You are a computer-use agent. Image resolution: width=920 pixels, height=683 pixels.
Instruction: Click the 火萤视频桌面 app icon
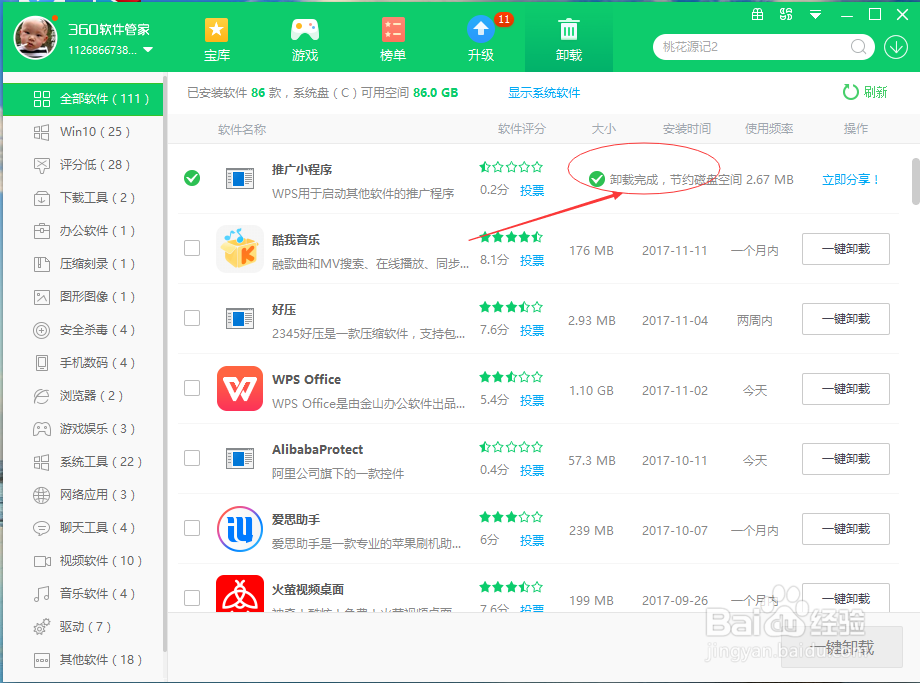point(239,594)
